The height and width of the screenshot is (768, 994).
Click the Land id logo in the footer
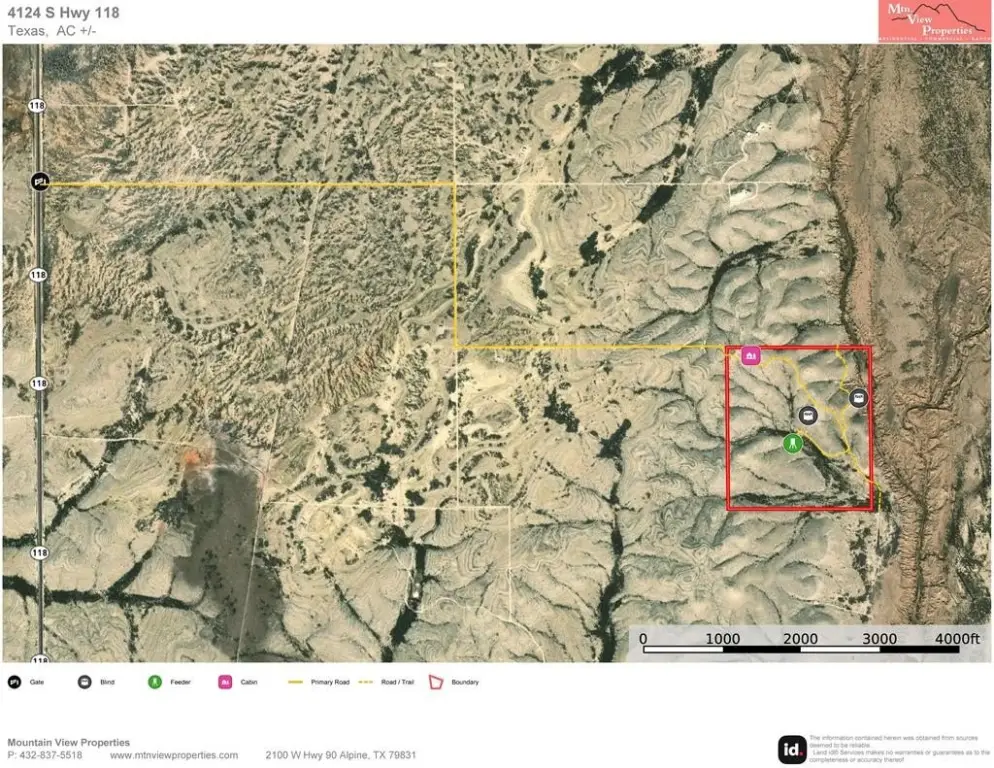(x=792, y=749)
